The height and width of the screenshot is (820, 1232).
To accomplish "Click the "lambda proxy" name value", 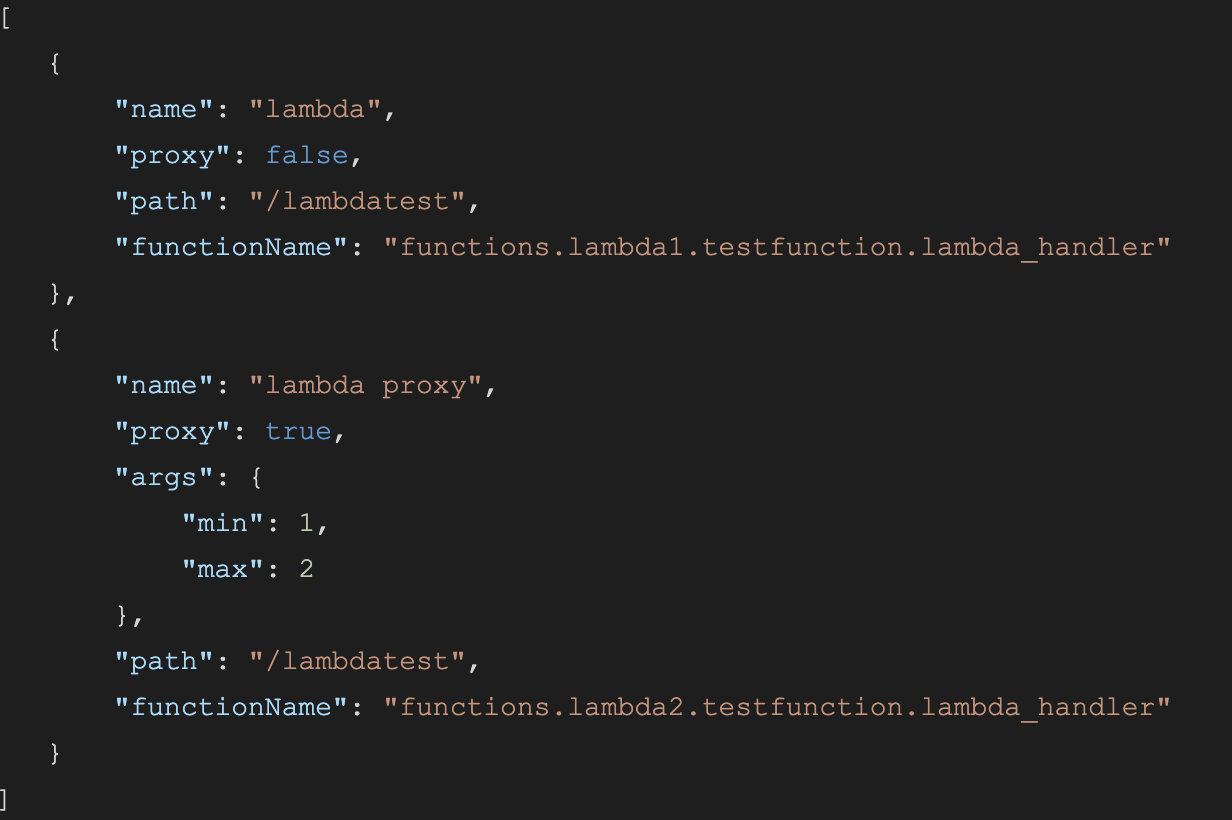I will pyautogui.click(x=365, y=385).
